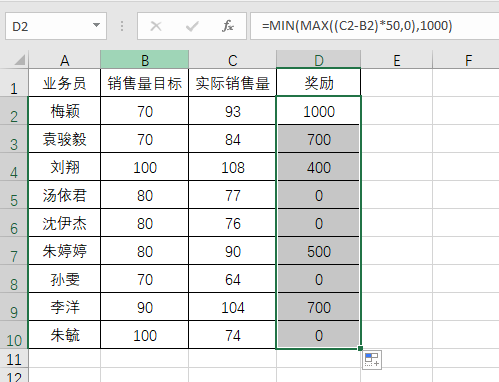Click actual sales cell 93
The width and height of the screenshot is (499, 382).
[233, 111]
